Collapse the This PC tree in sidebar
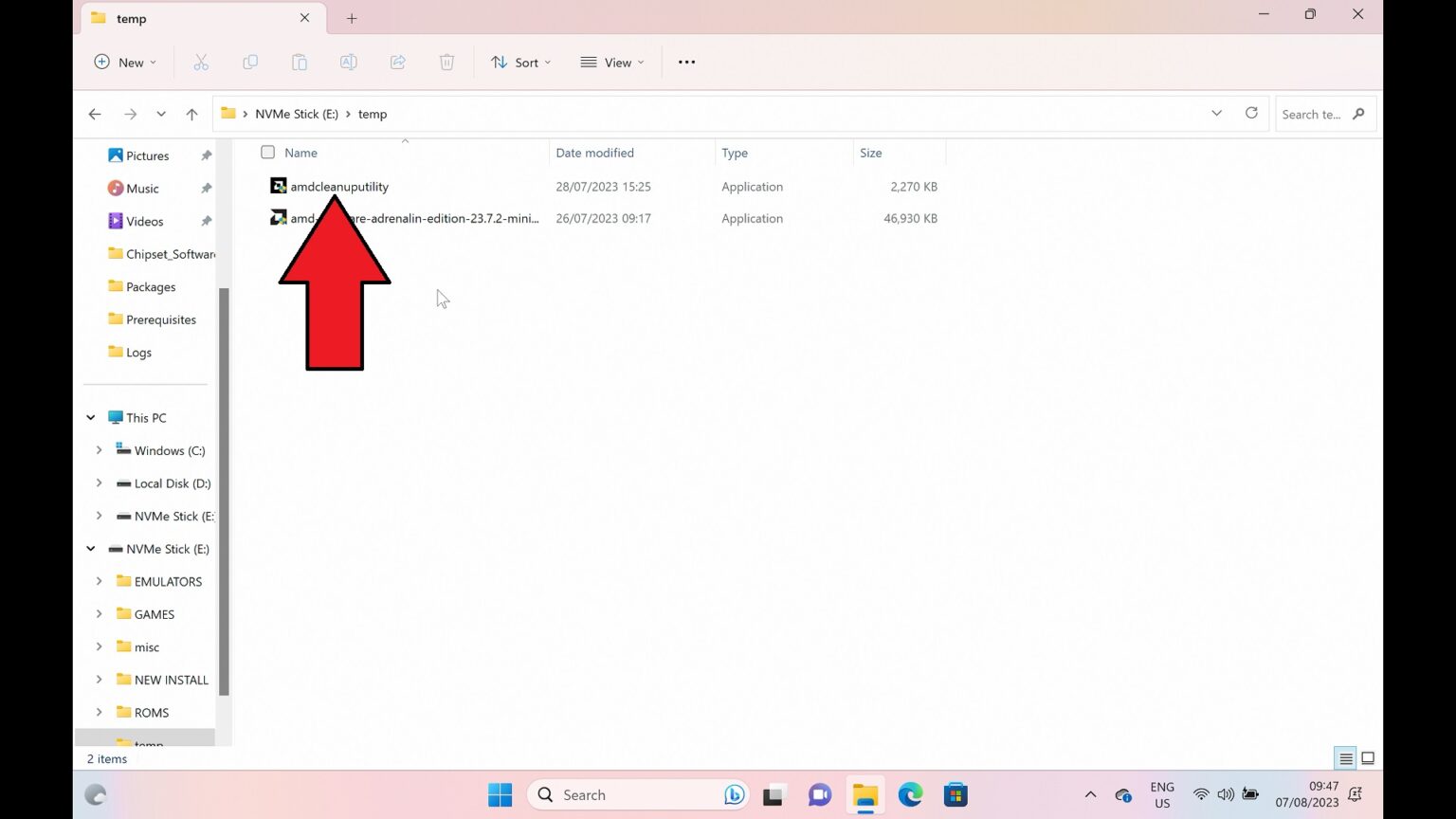 tap(91, 417)
